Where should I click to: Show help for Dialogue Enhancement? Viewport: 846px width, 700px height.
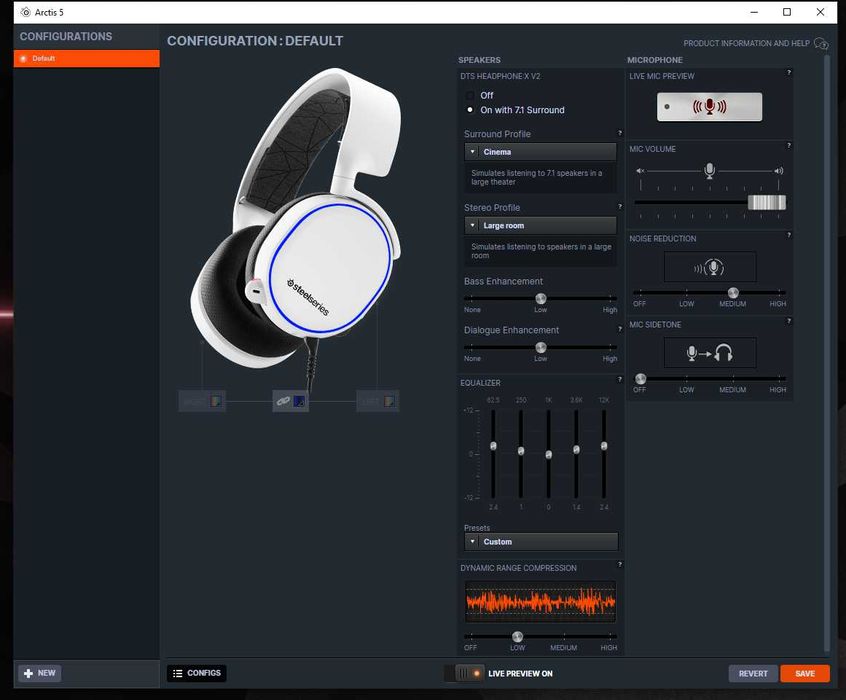(x=619, y=329)
